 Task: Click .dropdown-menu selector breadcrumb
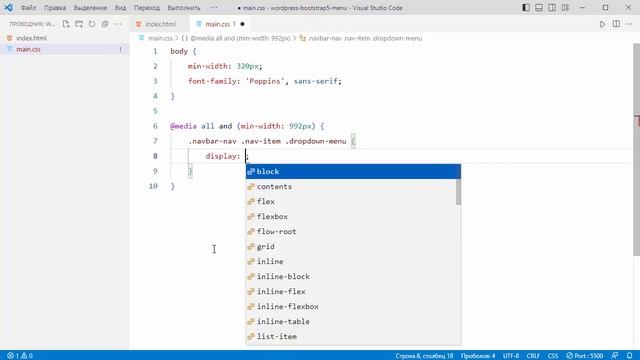(x=365, y=38)
